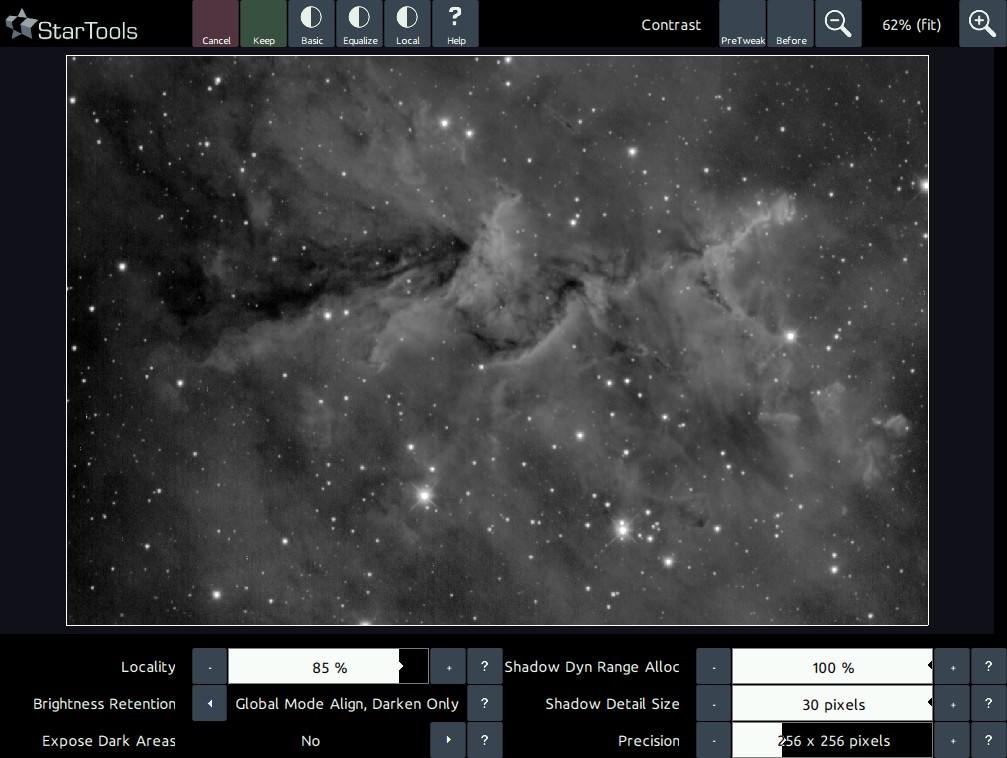Screen dimensions: 1007x758
Task: Click the 62% (fit) zoom label
Action: tap(911, 25)
